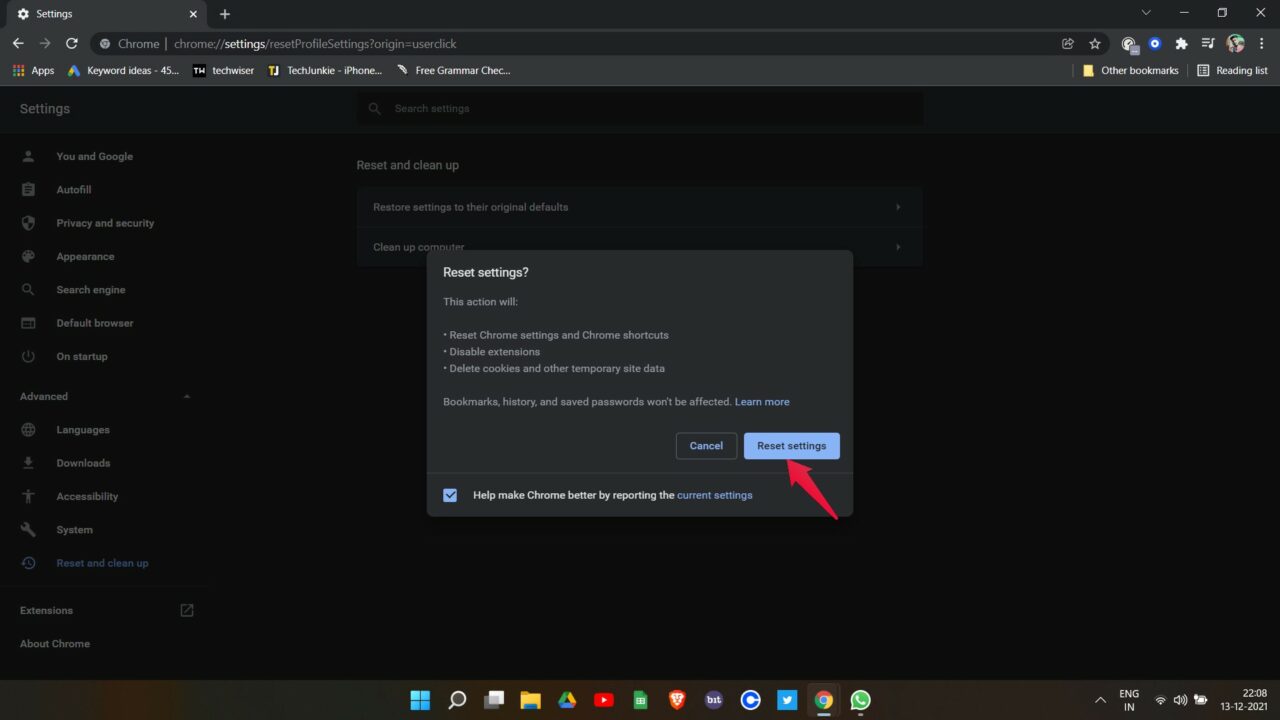
Task: Cancel the Reset settings dialog
Action: [x=706, y=446]
